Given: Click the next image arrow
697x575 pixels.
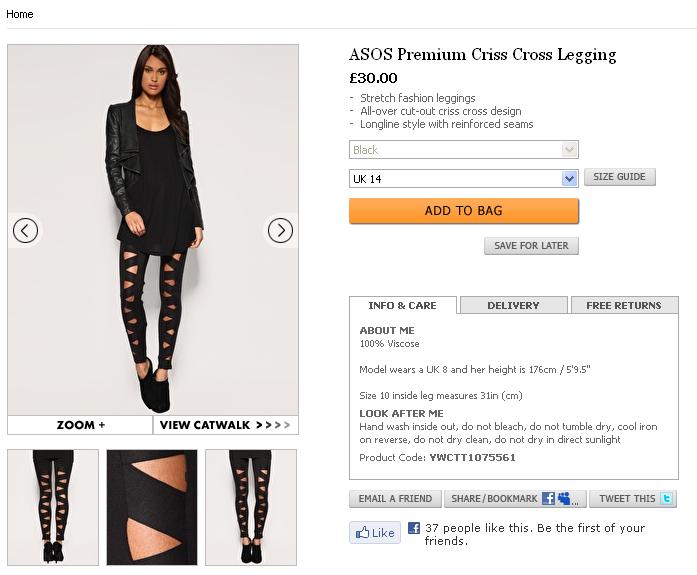Looking at the screenshot, I should 280,231.
